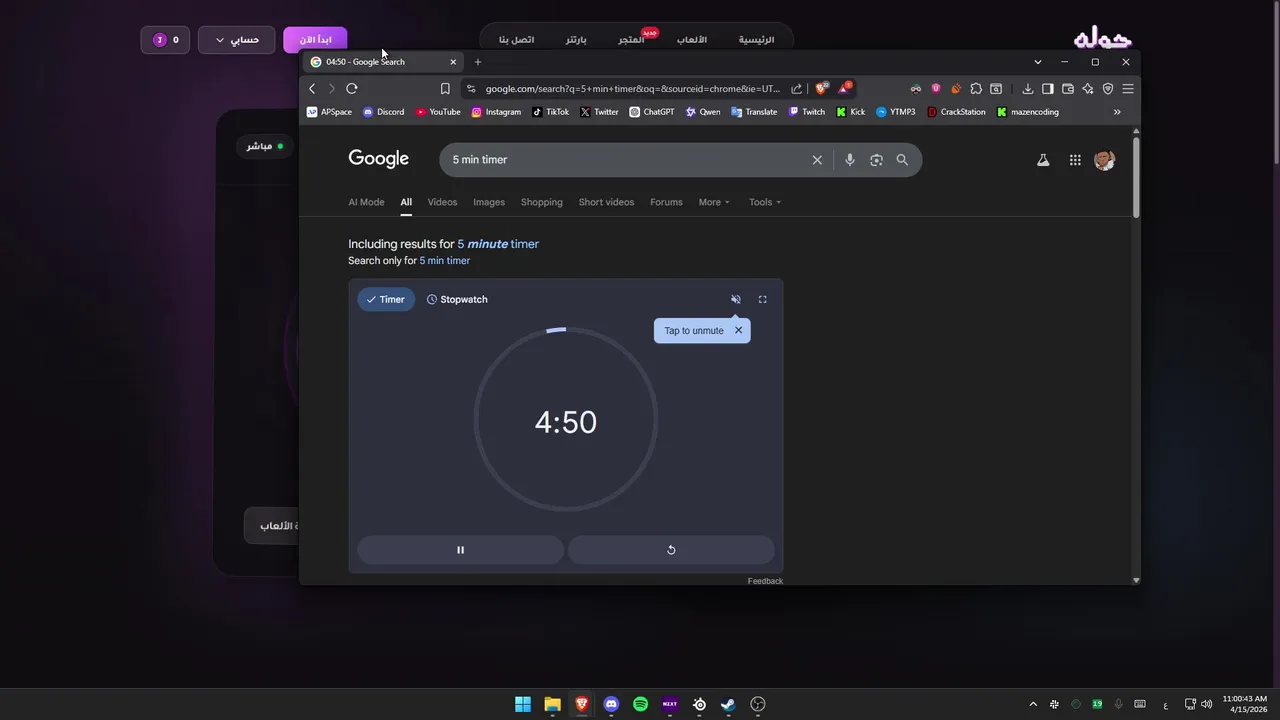
Task: Go back to the previous page
Action: [x=312, y=88]
